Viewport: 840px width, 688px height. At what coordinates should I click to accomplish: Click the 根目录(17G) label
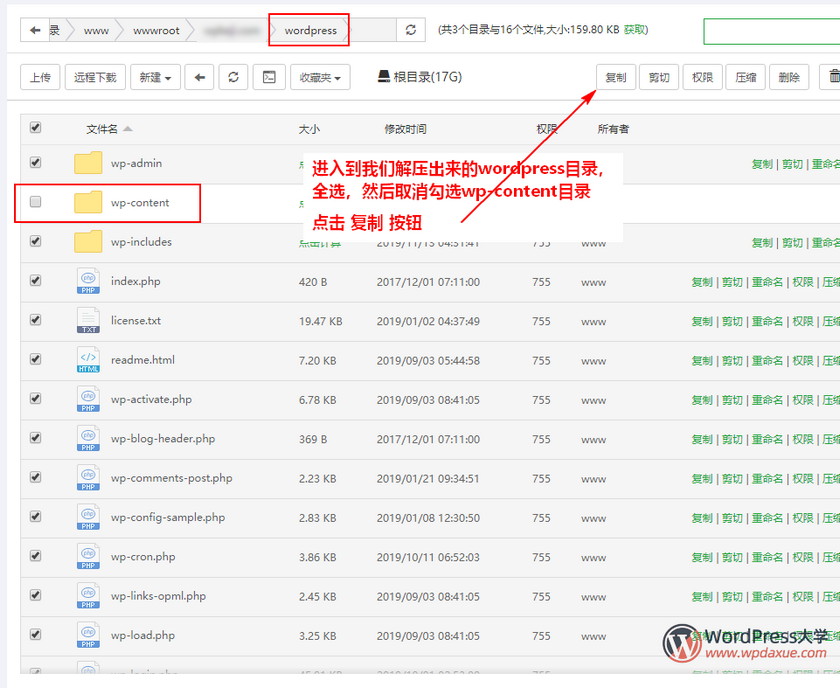coord(428,77)
